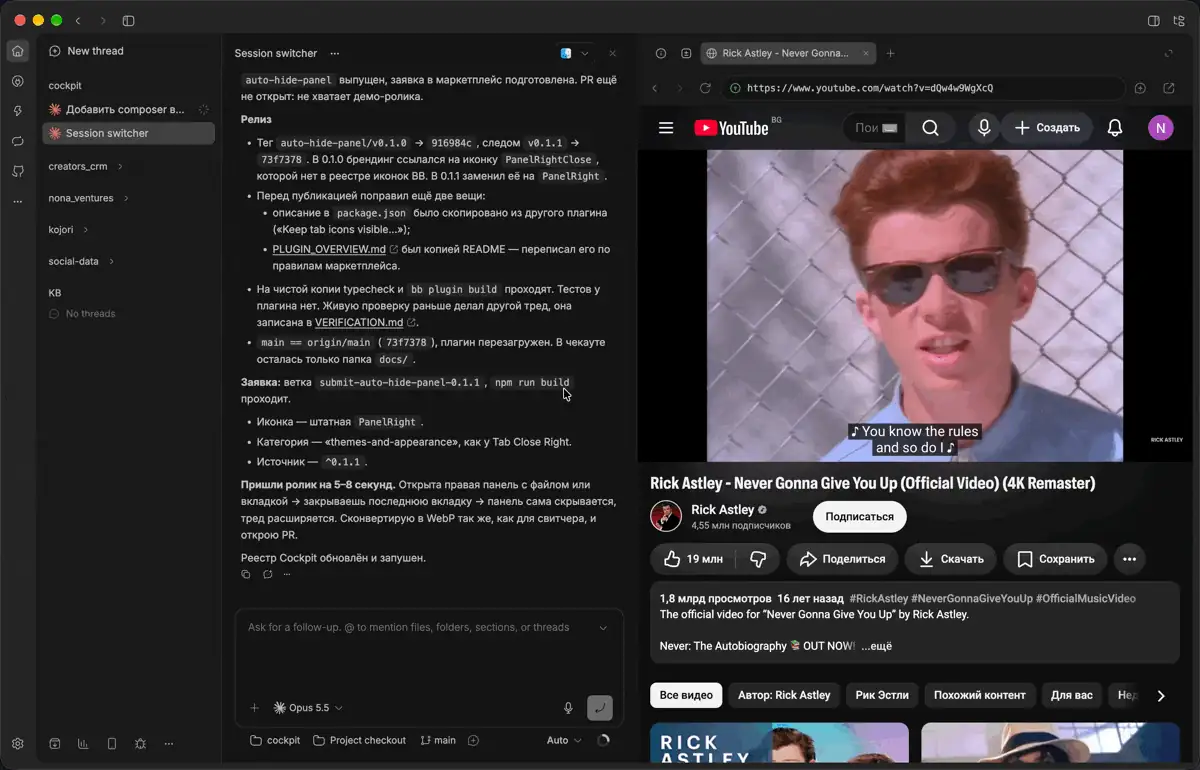Open the PLUGIN_OVERVIEW.md link
Image resolution: width=1200 pixels, height=770 pixels.
[329, 249]
